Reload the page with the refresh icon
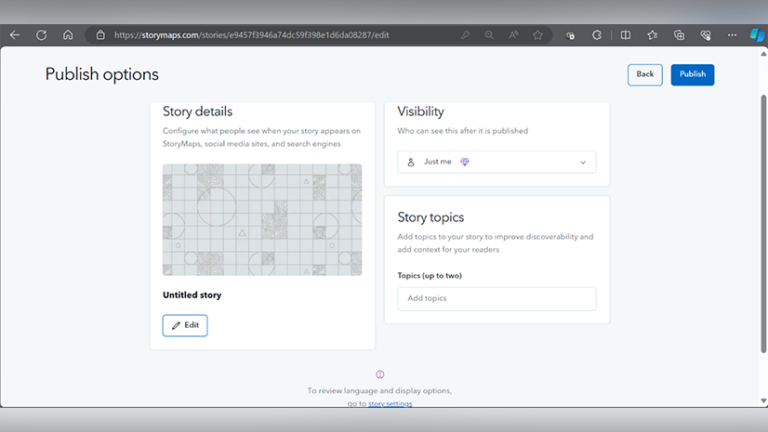The image size is (768, 432). 42,35
